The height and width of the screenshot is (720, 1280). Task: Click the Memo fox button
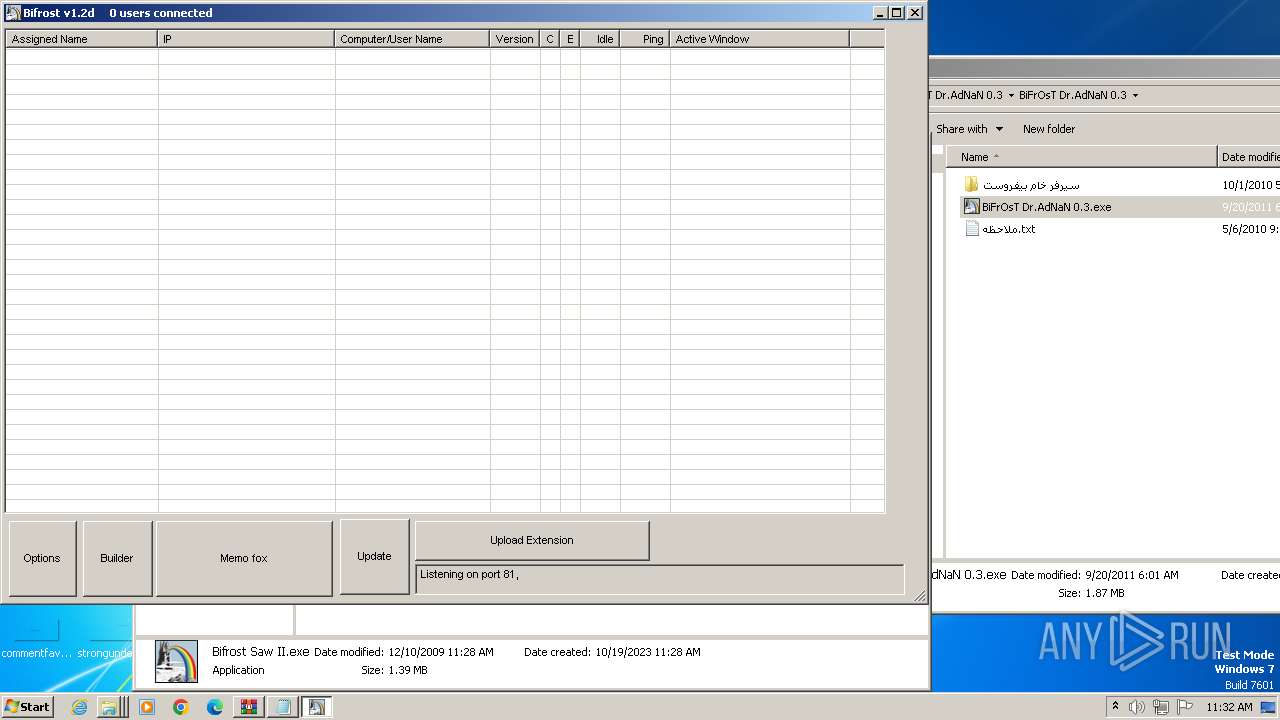(x=244, y=558)
